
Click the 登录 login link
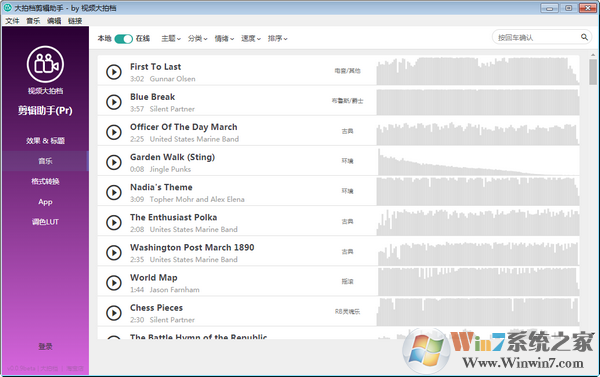[x=45, y=346]
